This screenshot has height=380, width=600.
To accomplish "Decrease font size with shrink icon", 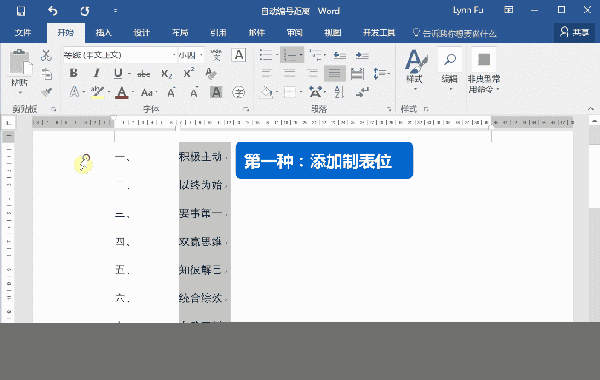I will tap(194, 92).
